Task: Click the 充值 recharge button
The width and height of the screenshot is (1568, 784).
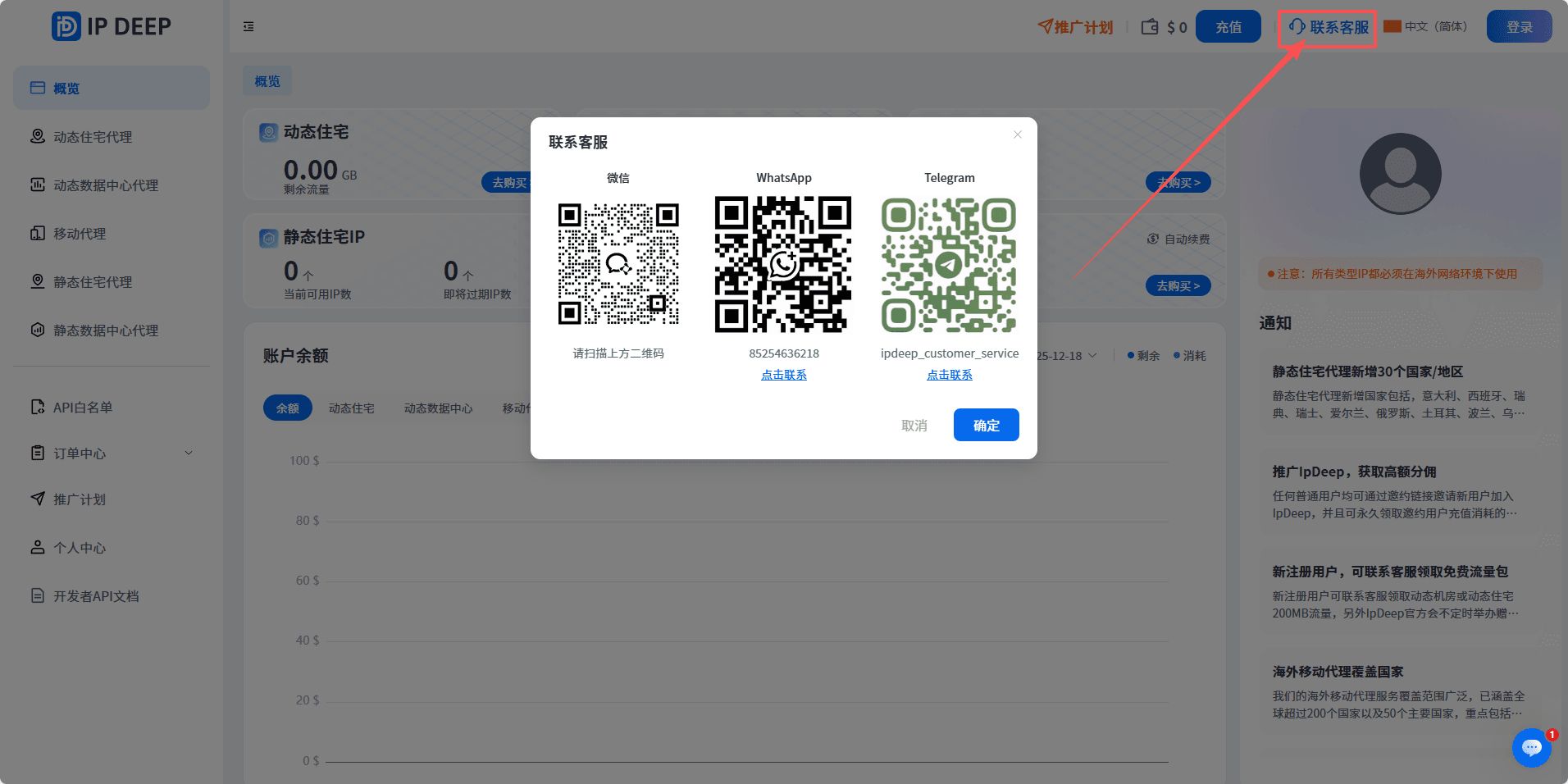Action: pos(1228,26)
